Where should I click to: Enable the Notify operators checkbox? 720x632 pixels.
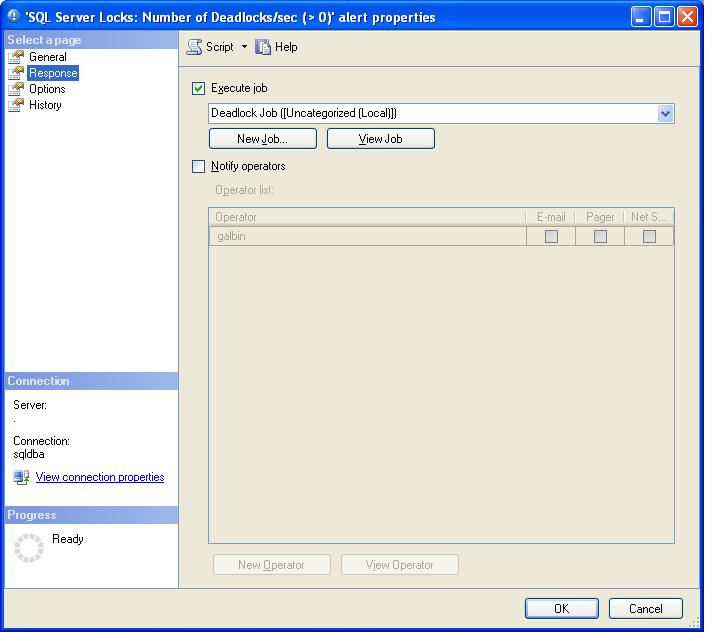[x=198, y=166]
